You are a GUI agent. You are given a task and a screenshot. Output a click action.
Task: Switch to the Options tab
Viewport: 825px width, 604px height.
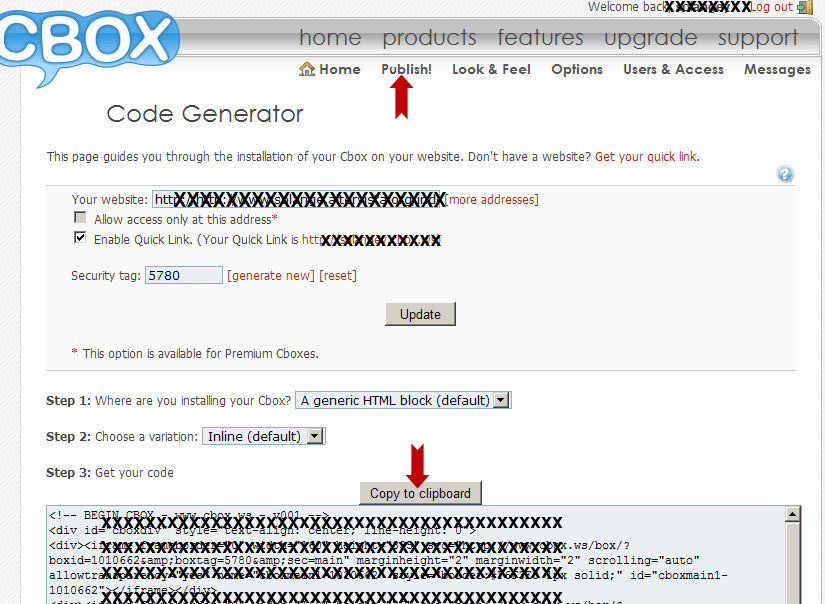(577, 69)
